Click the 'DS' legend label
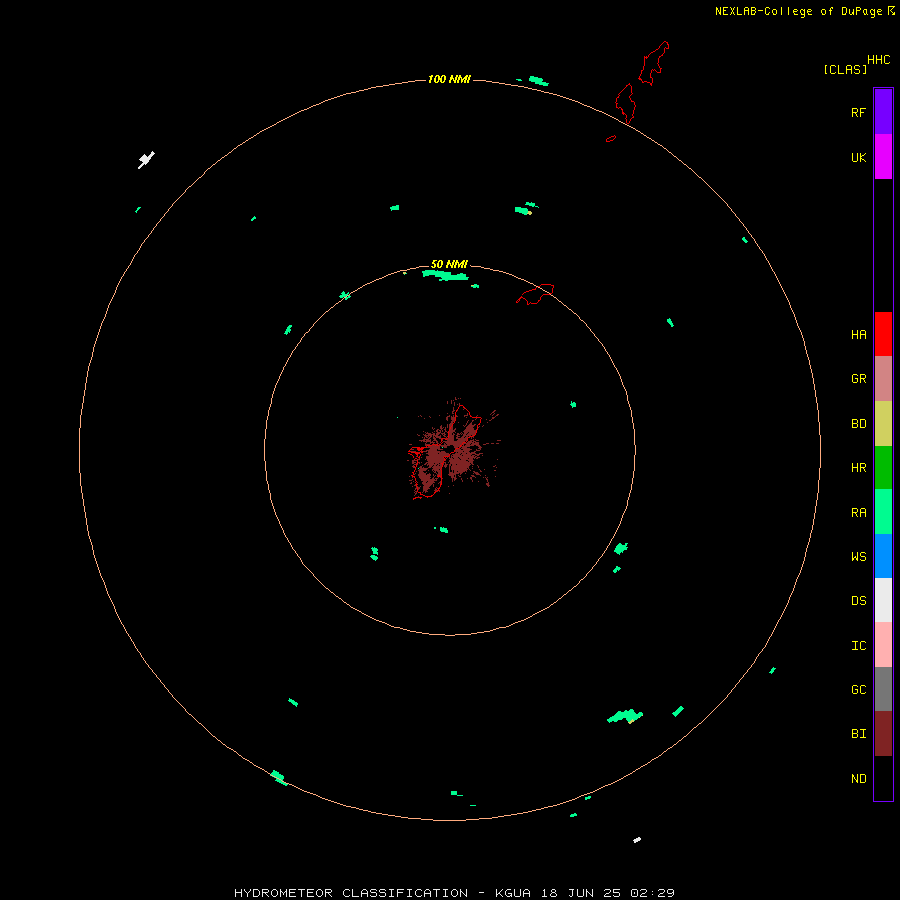The width and height of the screenshot is (900, 900). (858, 601)
